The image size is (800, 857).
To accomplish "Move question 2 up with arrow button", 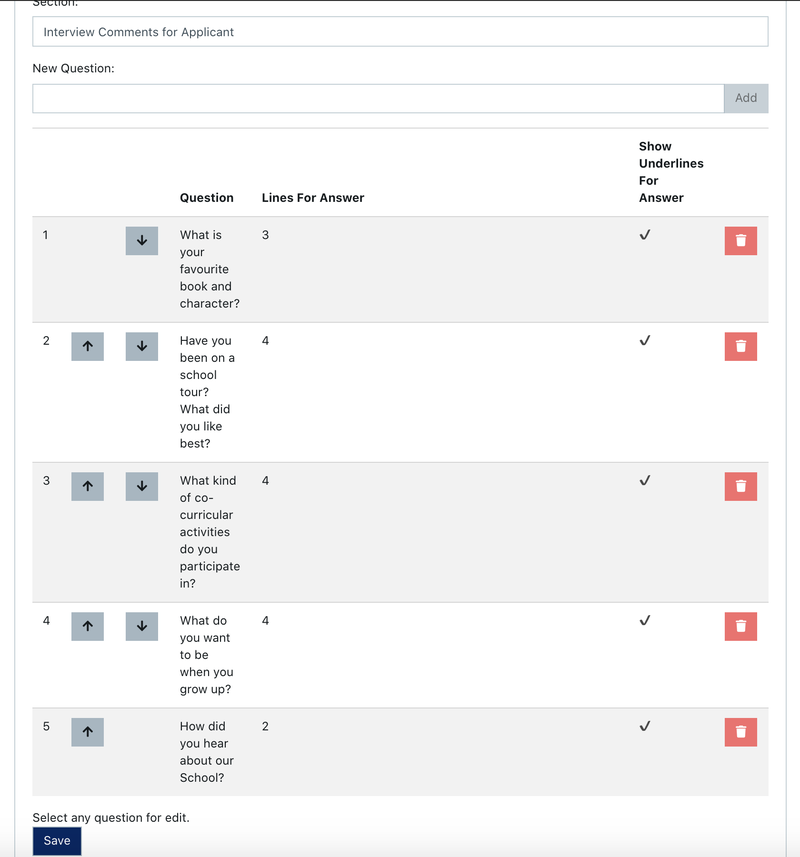I will pyautogui.click(x=87, y=347).
